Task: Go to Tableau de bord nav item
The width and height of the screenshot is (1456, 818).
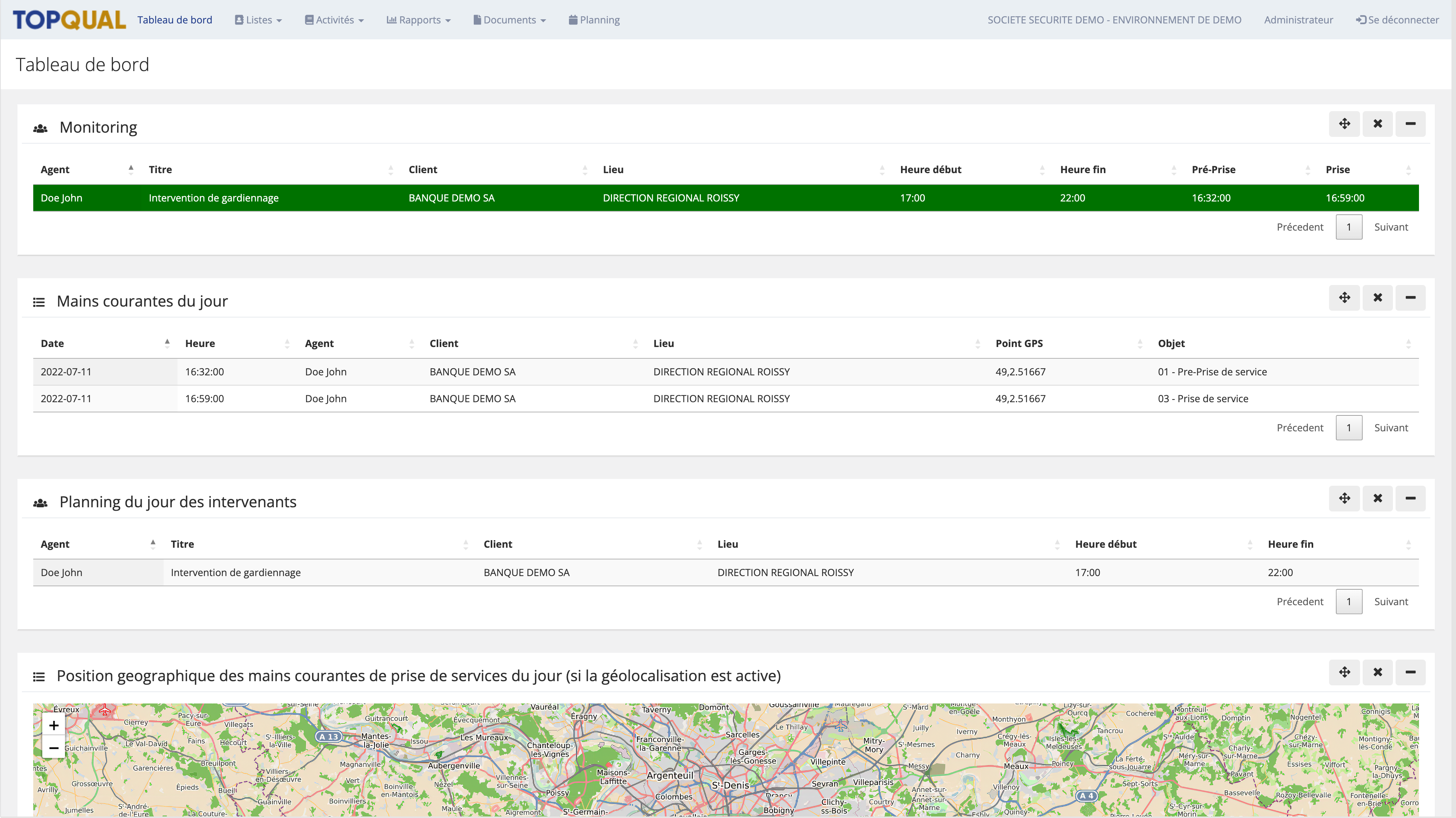Action: click(175, 20)
